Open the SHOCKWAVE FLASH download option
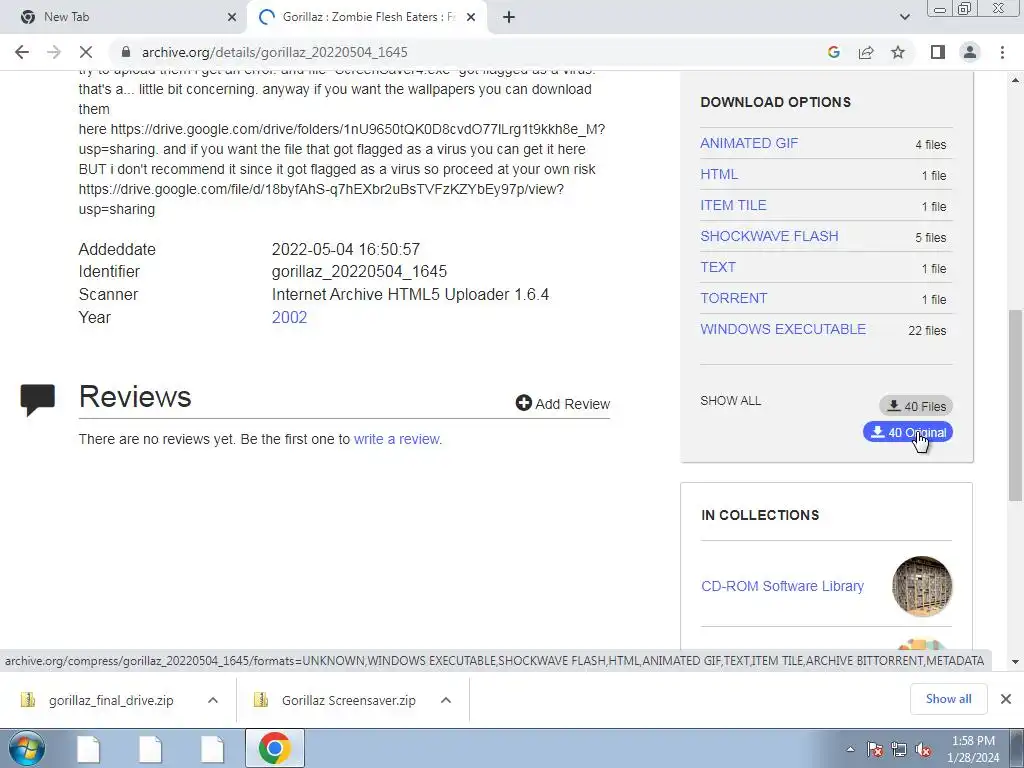This screenshot has height=768, width=1024. pyautogui.click(x=769, y=236)
